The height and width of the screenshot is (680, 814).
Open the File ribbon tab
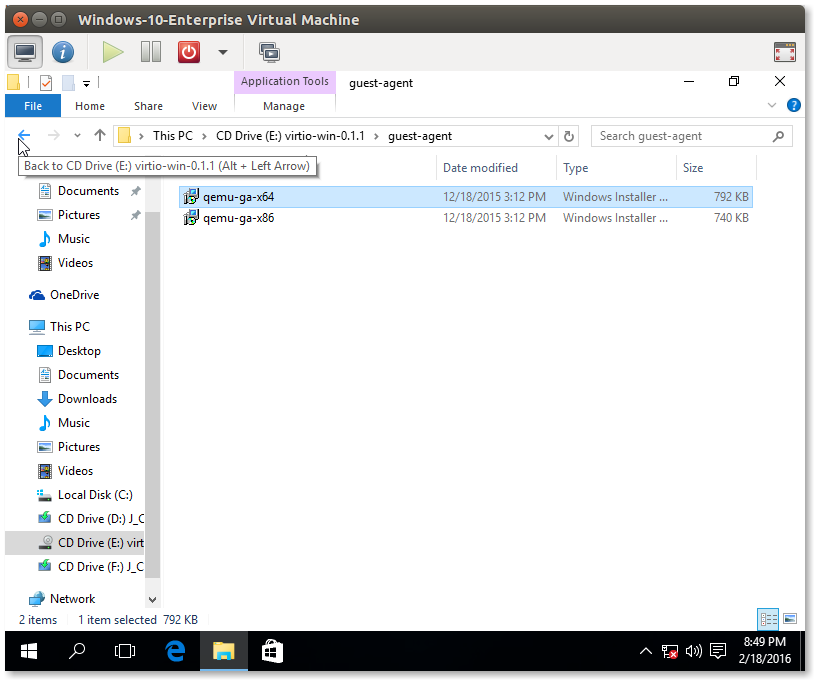(x=33, y=106)
